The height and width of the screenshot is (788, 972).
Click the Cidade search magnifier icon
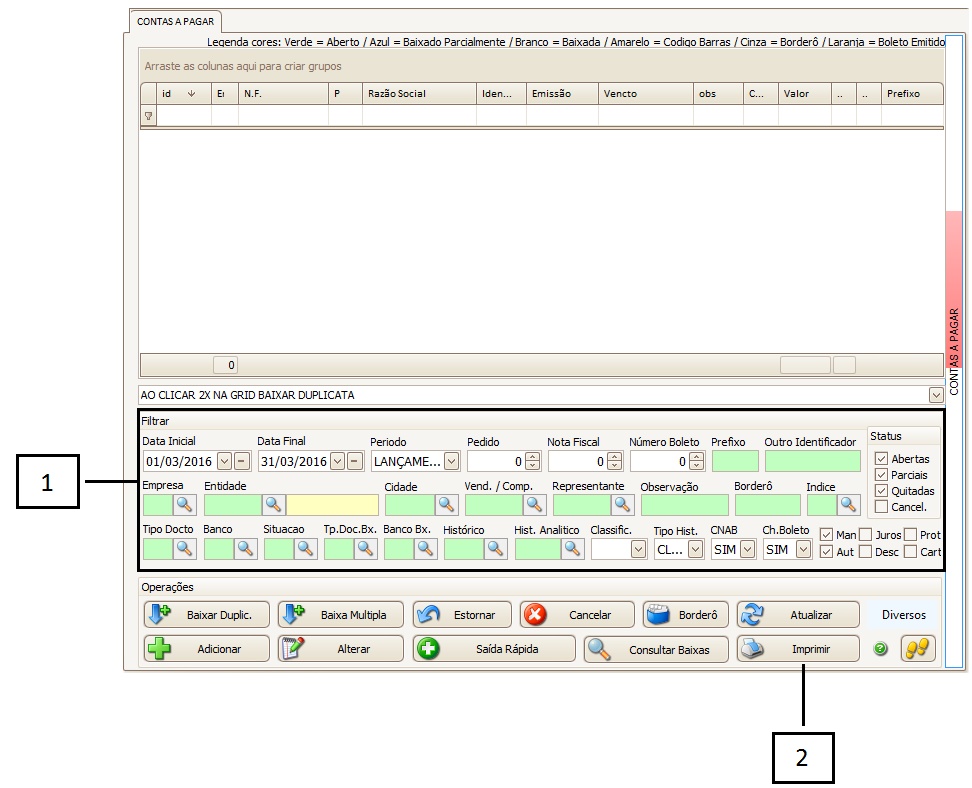[446, 505]
